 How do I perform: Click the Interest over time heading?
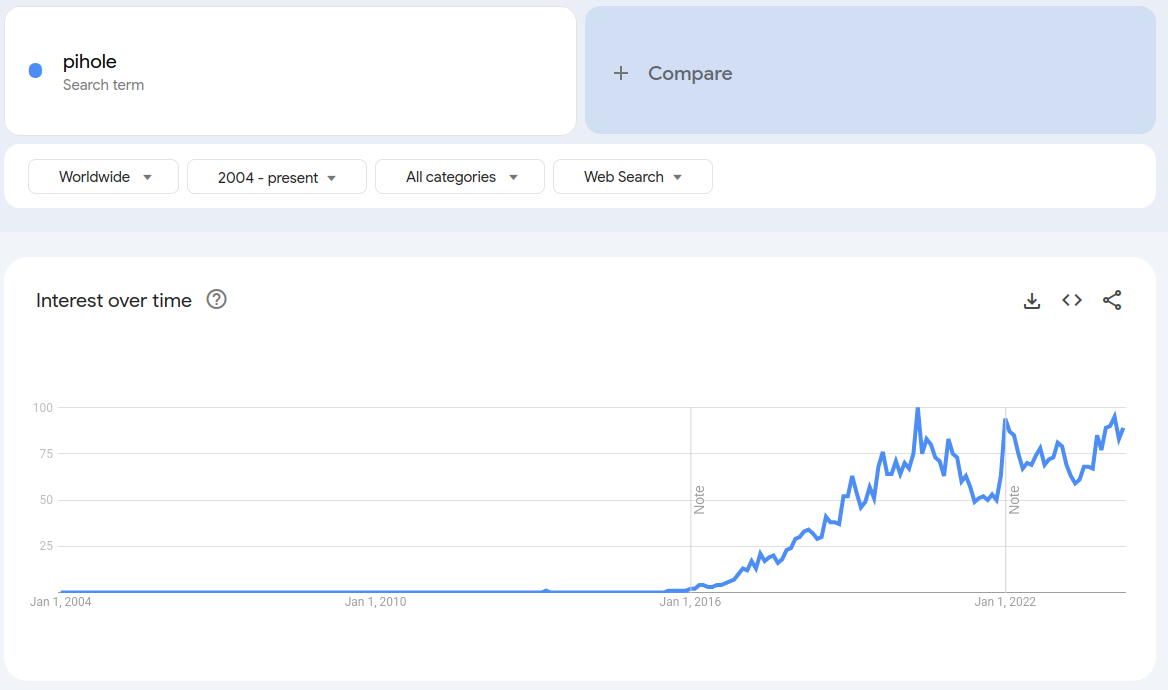(x=114, y=300)
